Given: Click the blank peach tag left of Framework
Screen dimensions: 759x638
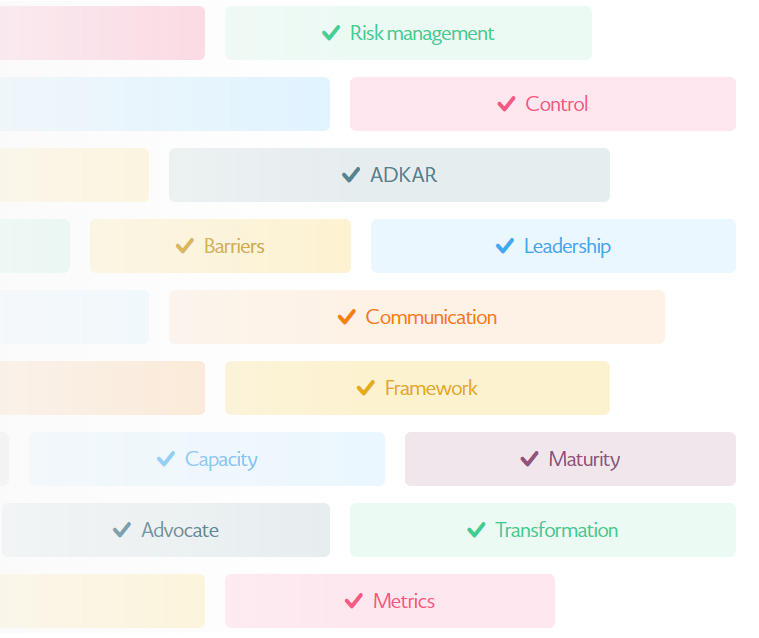Looking at the screenshot, I should 102,388.
